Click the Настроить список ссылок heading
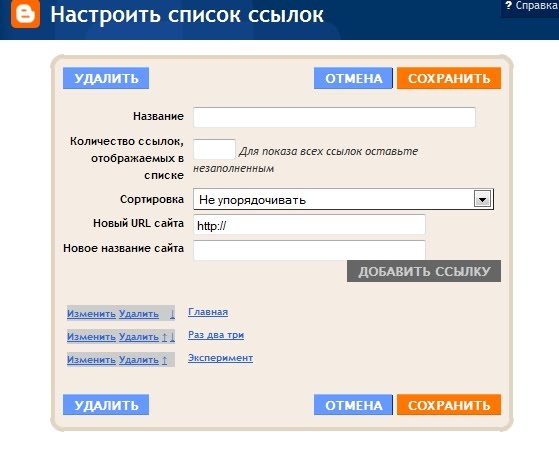559x451 pixels. click(x=187, y=15)
